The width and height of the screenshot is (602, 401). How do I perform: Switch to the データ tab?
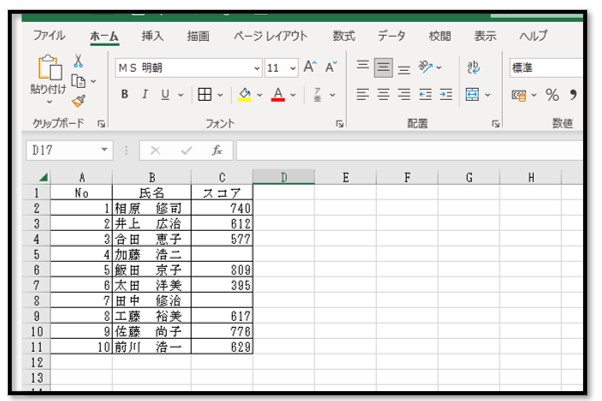392,36
